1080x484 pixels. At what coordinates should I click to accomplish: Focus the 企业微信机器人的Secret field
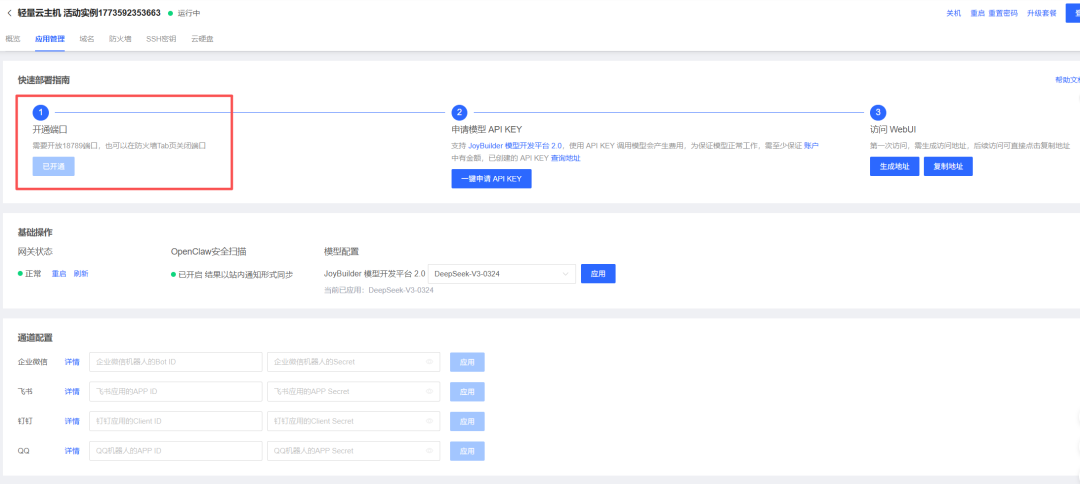pyautogui.click(x=353, y=361)
